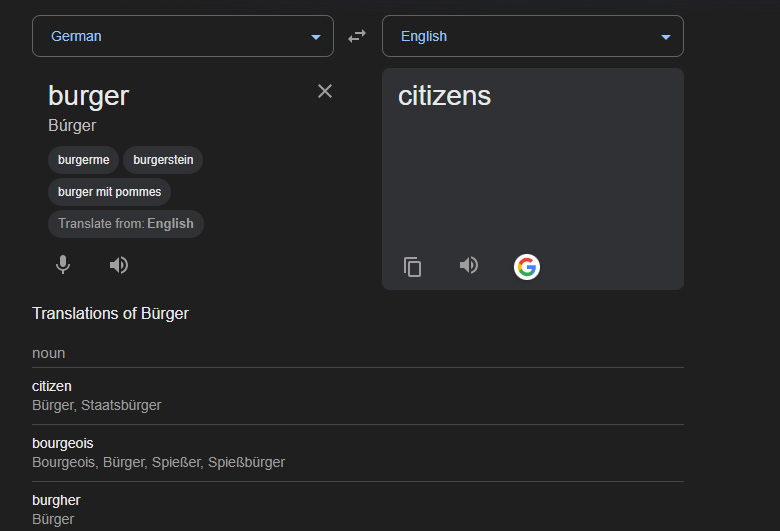Choose the burgerme suggestion chip

[x=84, y=160]
